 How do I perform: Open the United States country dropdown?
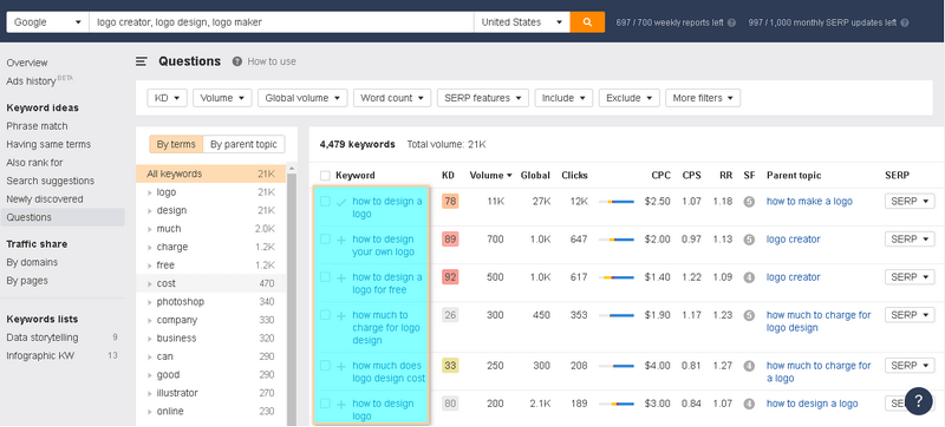[x=522, y=22]
